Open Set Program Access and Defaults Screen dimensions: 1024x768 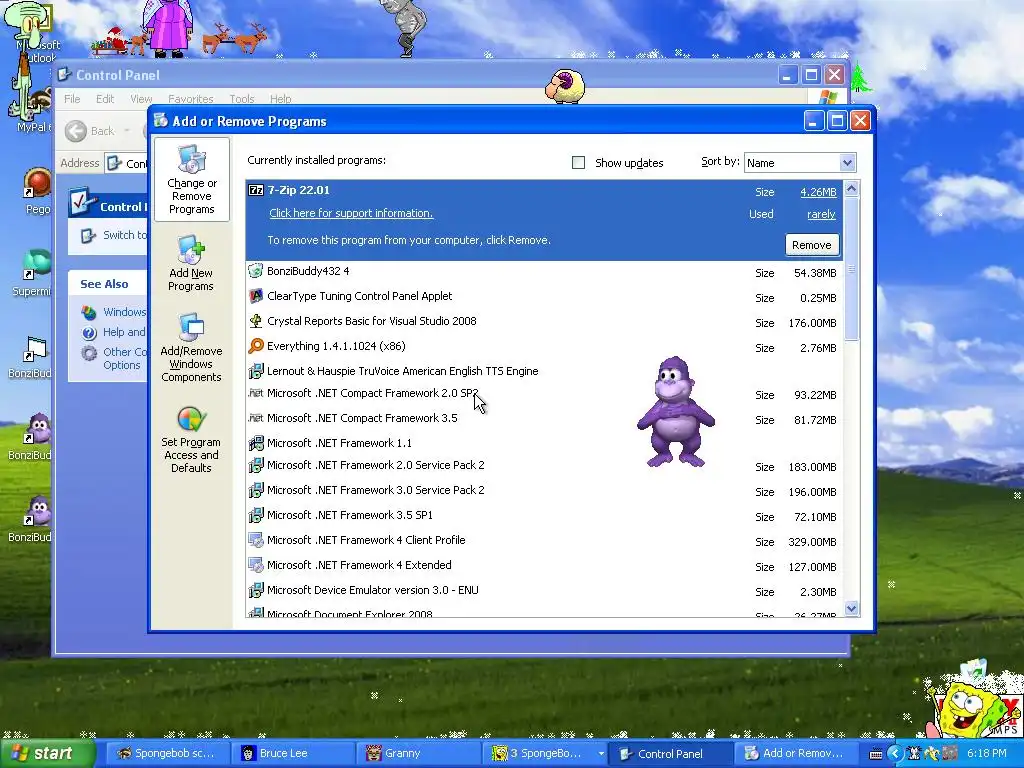tap(191, 439)
